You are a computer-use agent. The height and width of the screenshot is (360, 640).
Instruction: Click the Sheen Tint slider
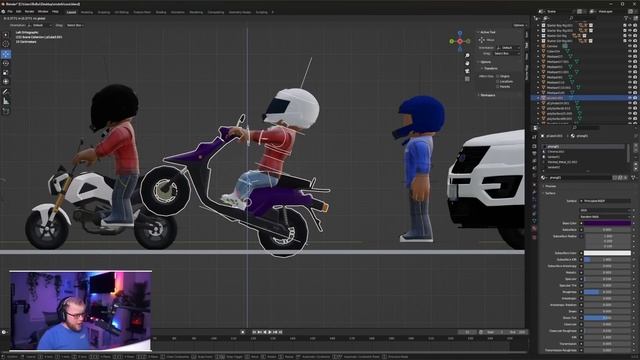click(x=607, y=318)
